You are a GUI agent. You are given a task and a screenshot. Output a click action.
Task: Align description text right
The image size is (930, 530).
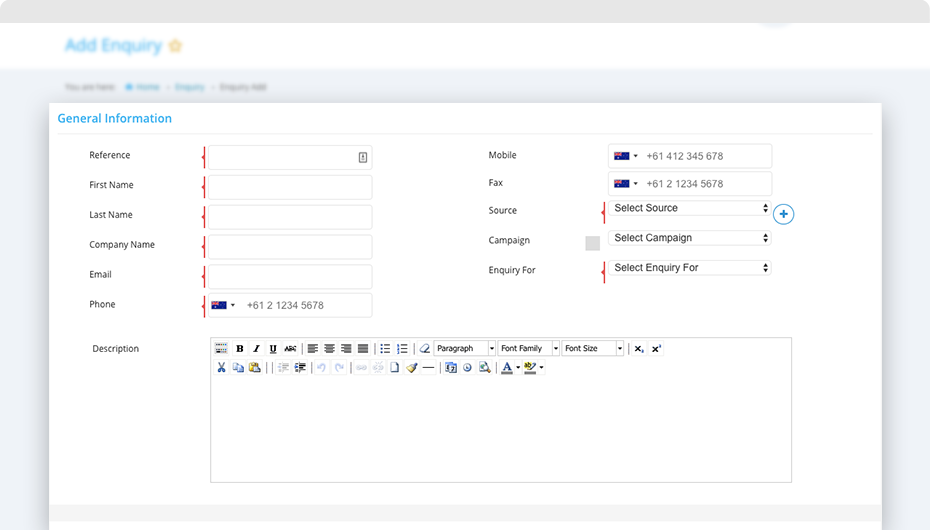[346, 349]
